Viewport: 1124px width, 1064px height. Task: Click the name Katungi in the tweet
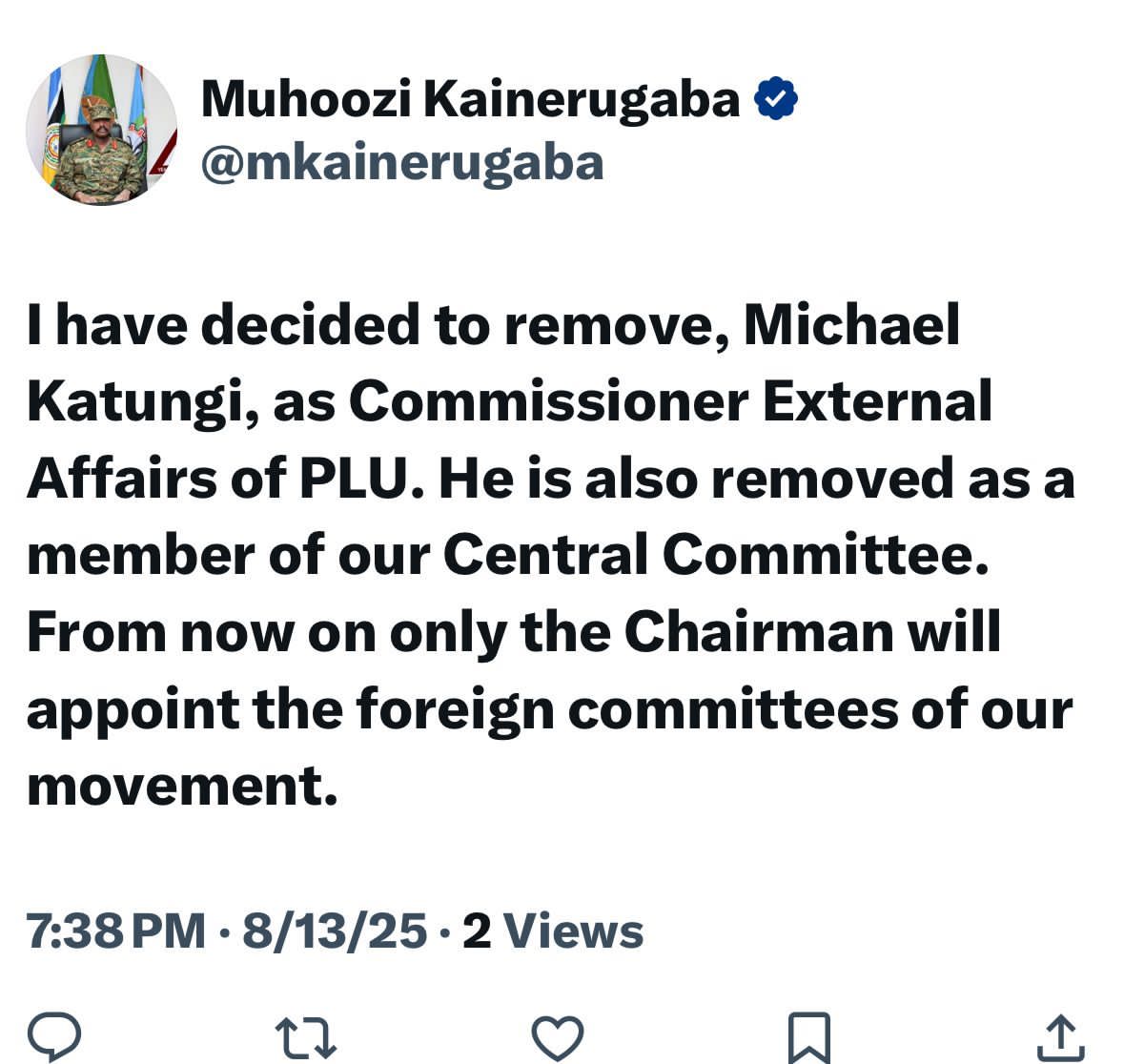click(141, 402)
